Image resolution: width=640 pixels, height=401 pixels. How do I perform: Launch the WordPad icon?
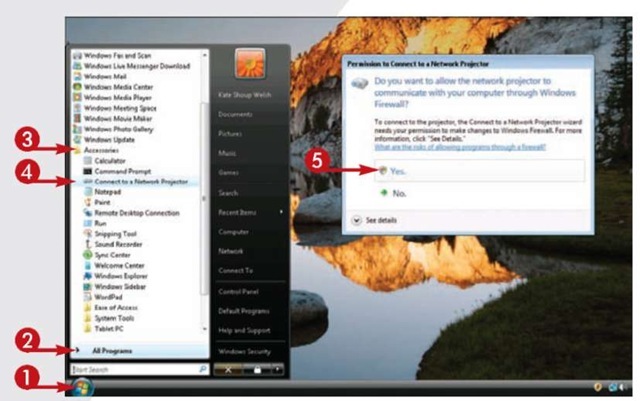point(87,297)
